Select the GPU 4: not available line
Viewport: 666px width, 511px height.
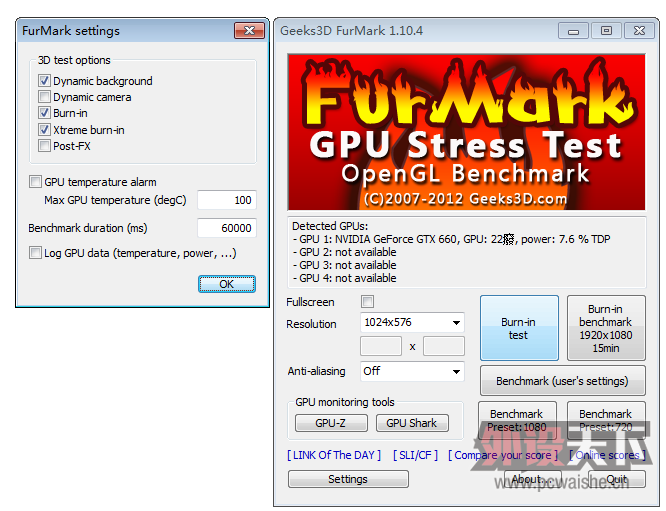(344, 278)
